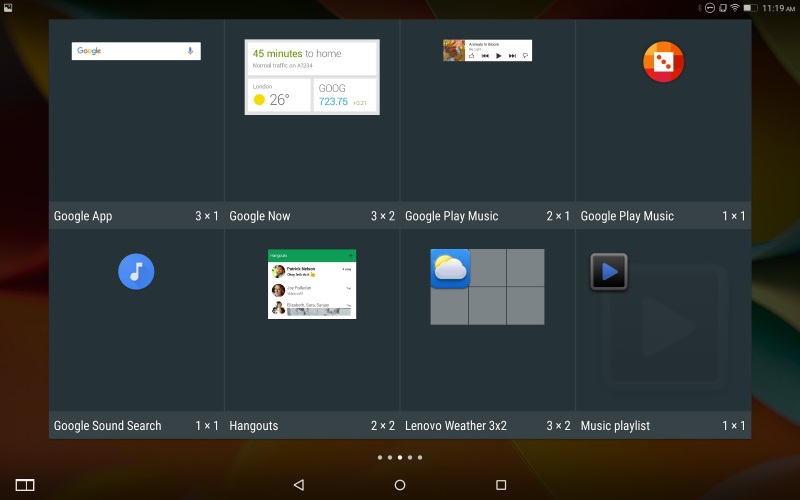Go to the fifth widget page dot

point(420,458)
